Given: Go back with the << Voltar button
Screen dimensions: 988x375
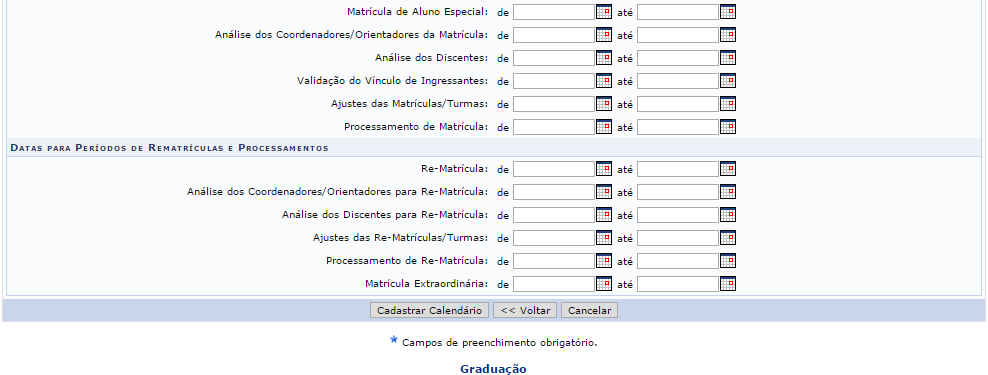Looking at the screenshot, I should tap(525, 310).
